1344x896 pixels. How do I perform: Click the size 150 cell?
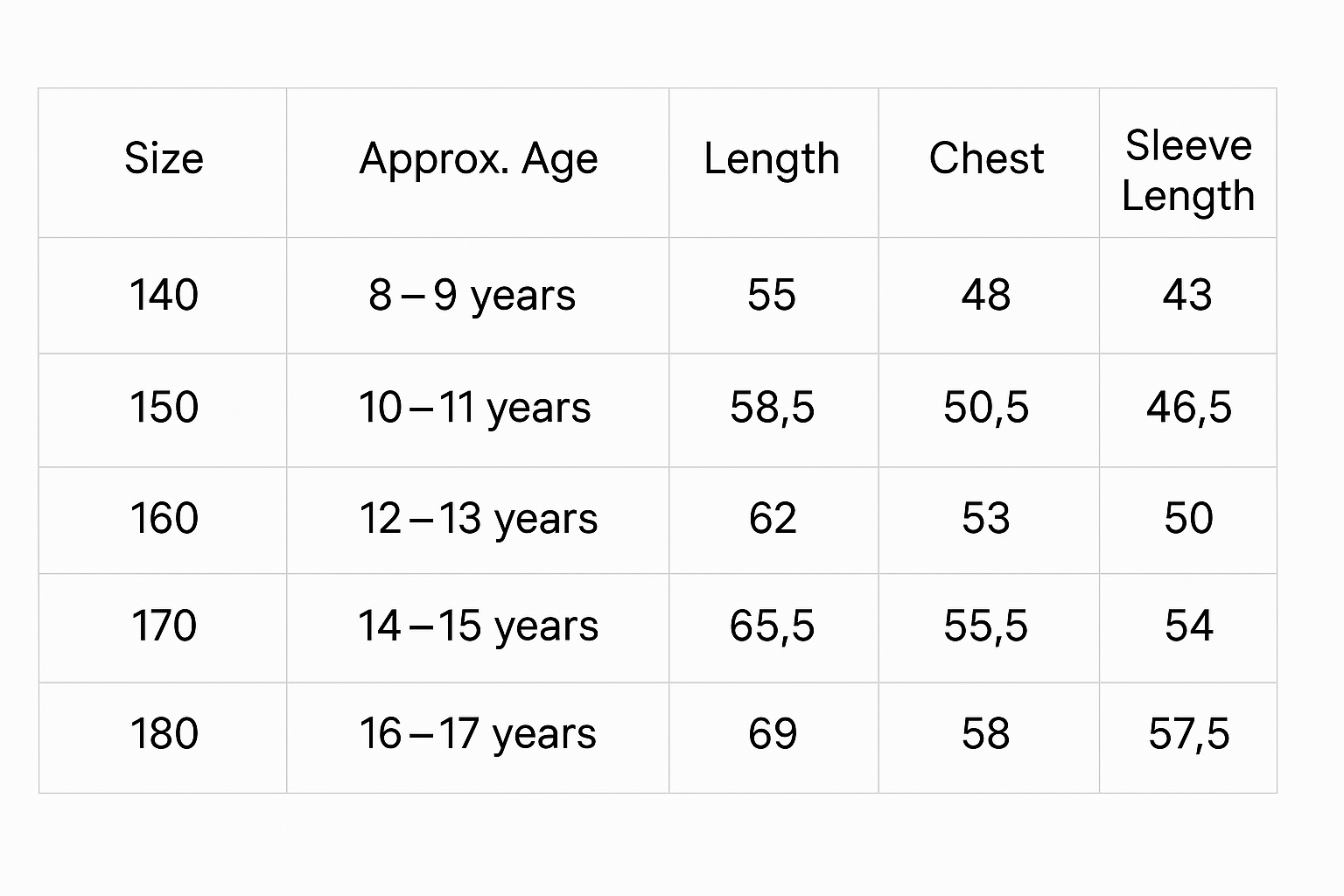coord(164,408)
